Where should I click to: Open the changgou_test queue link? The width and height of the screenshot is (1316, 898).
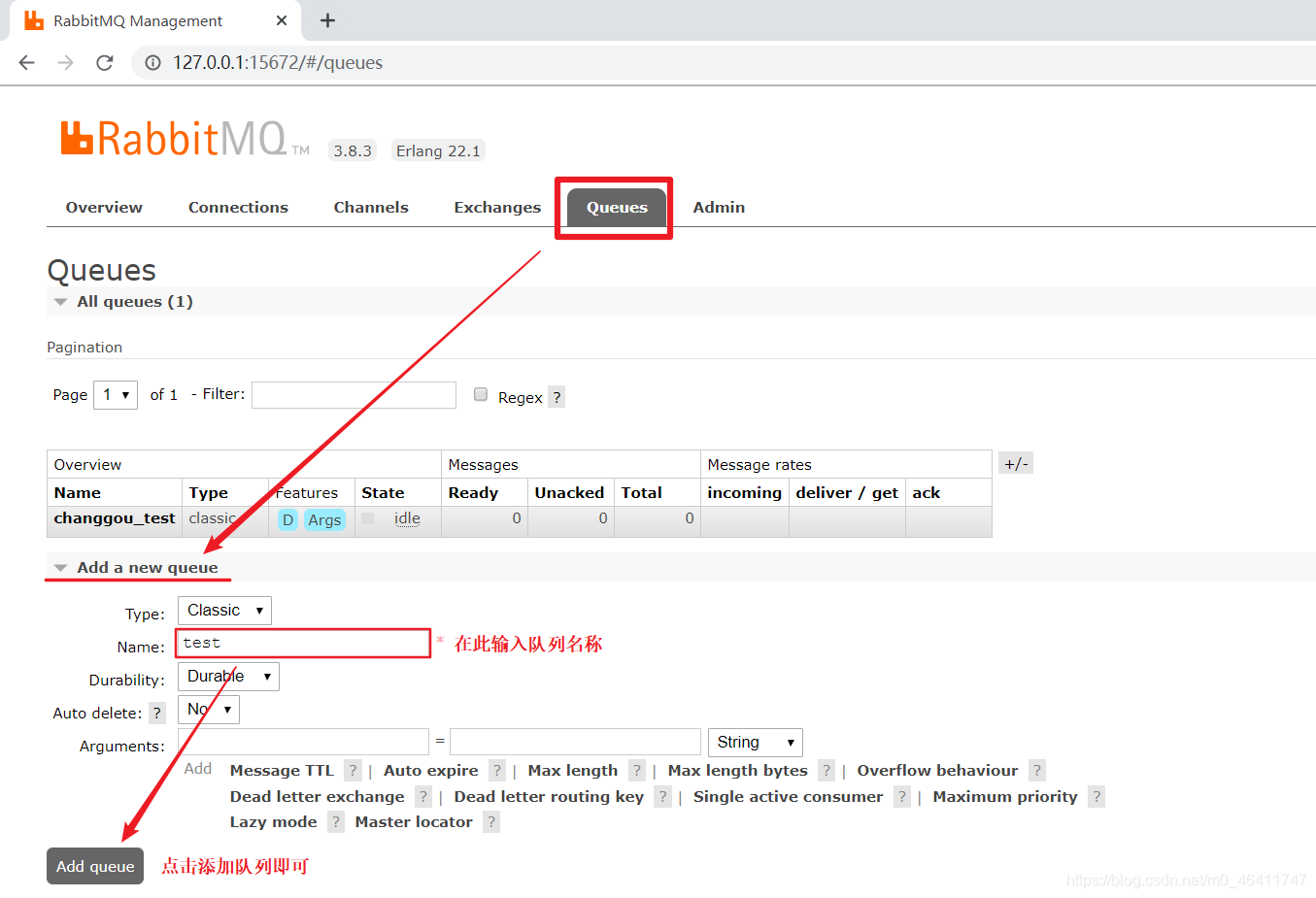tap(115, 518)
